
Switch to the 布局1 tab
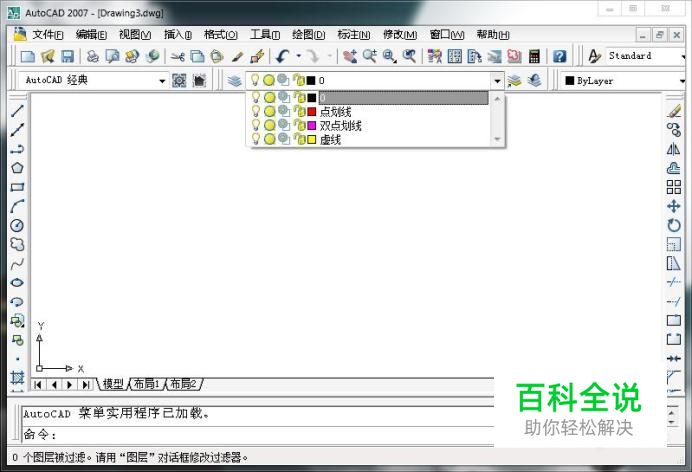[147, 384]
